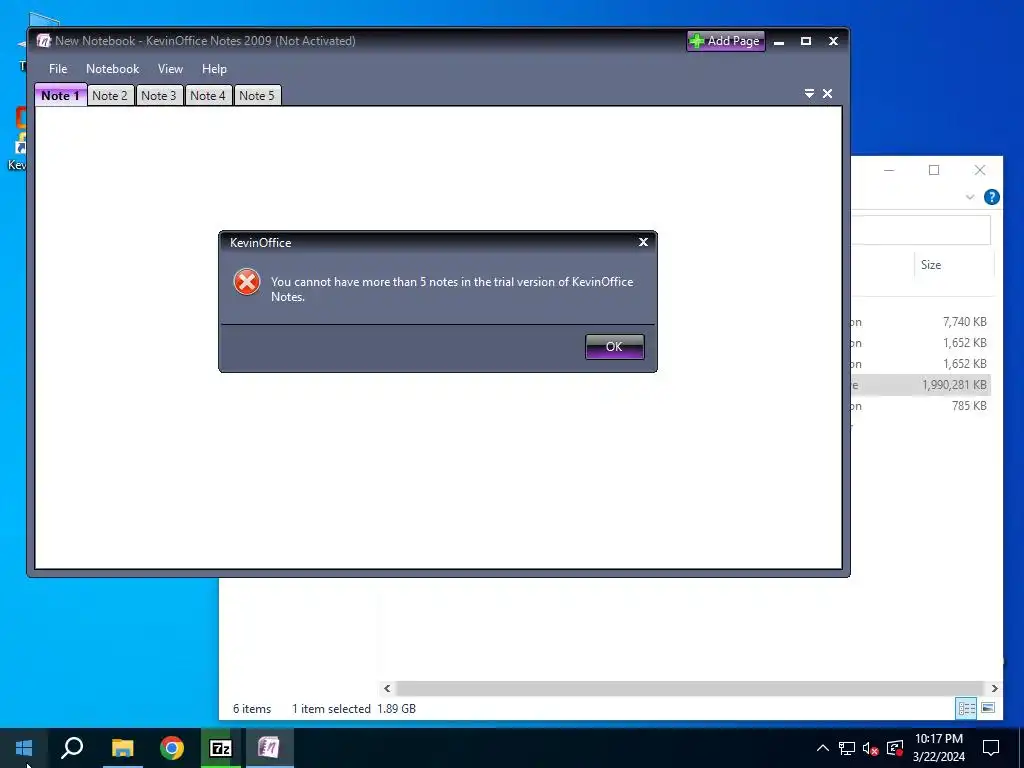Click the red error icon in dialog
Viewport: 1024px width, 768px height.
tap(247, 282)
